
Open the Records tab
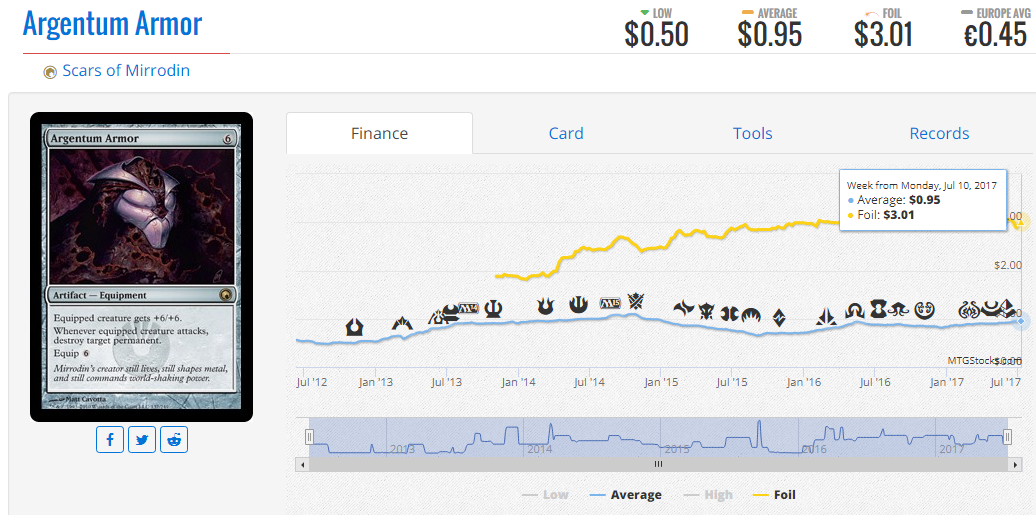coord(939,134)
